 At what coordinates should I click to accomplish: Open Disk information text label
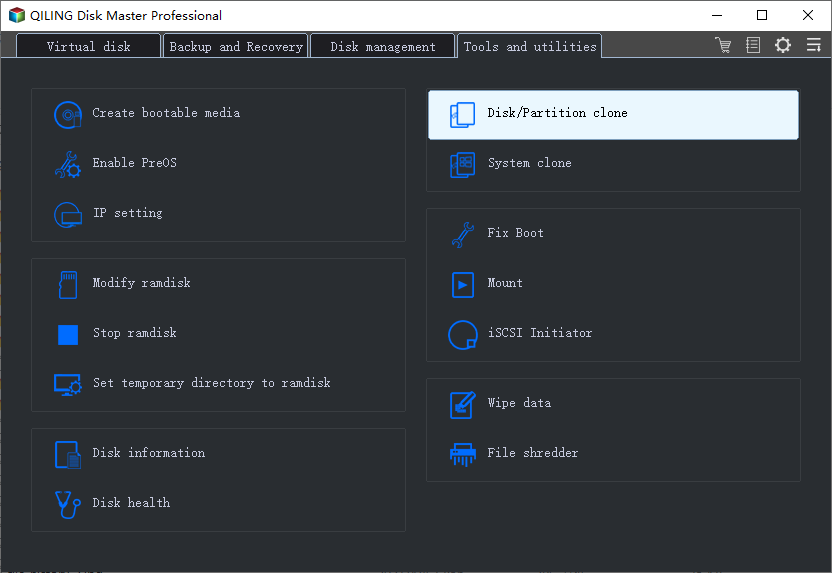149,453
